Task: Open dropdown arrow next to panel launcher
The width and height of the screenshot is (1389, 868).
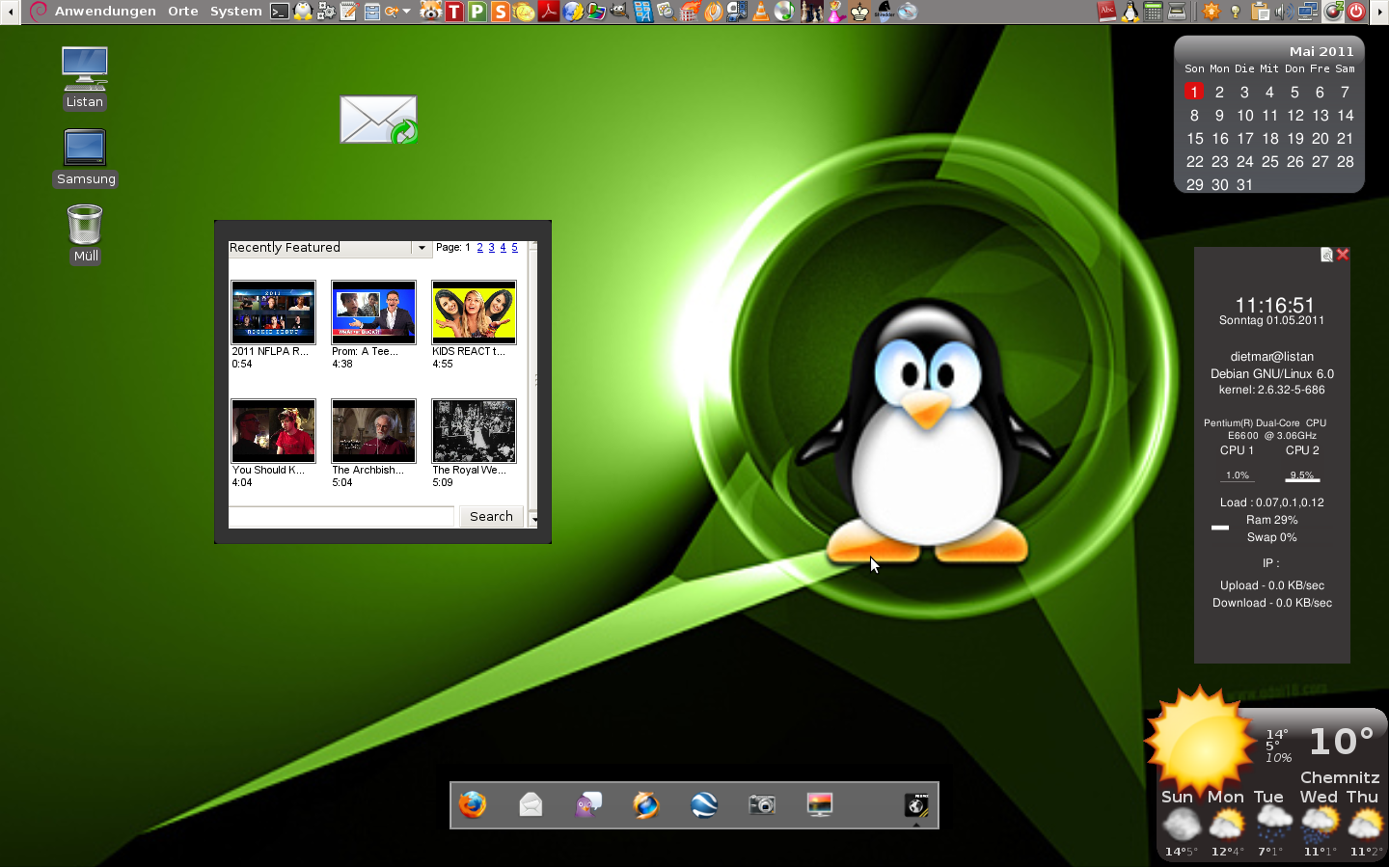Action: [406, 12]
